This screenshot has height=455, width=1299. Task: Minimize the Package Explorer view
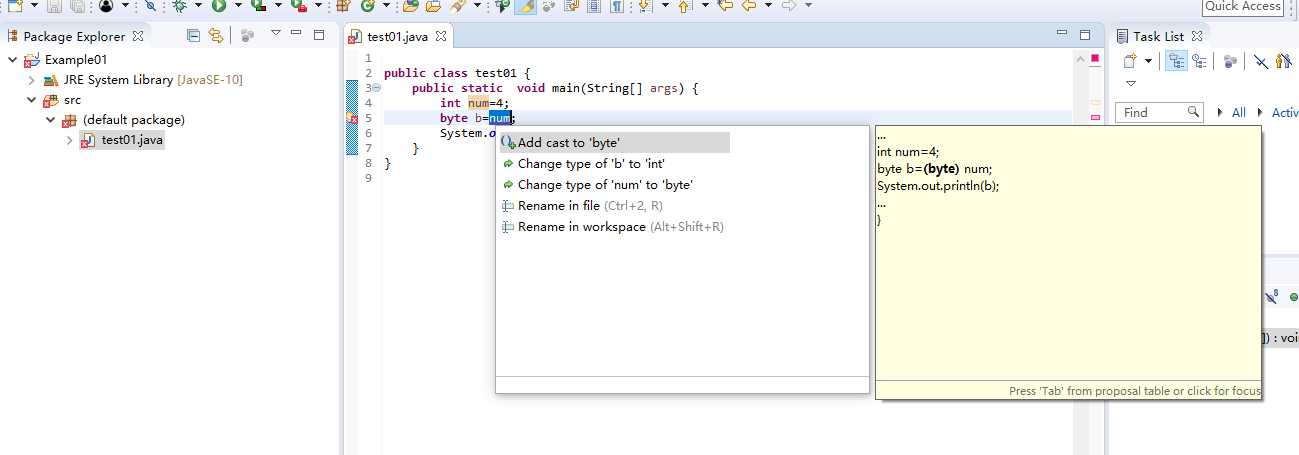tap(297, 35)
